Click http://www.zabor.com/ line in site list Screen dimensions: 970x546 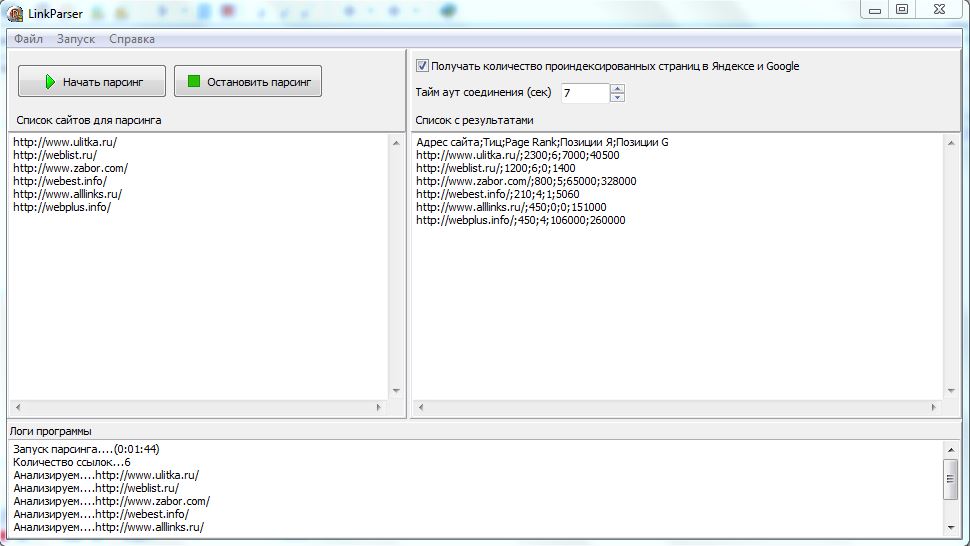(x=71, y=168)
